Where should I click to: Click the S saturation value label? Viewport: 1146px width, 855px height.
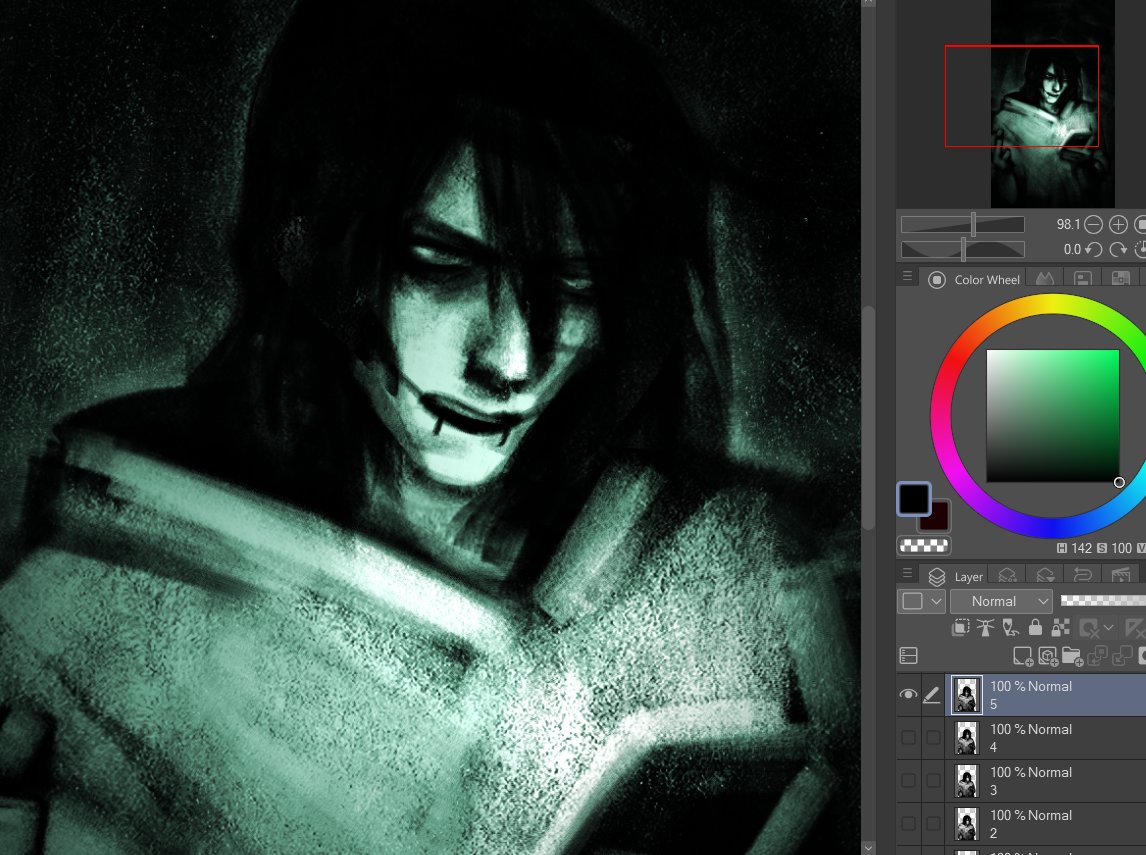1101,548
